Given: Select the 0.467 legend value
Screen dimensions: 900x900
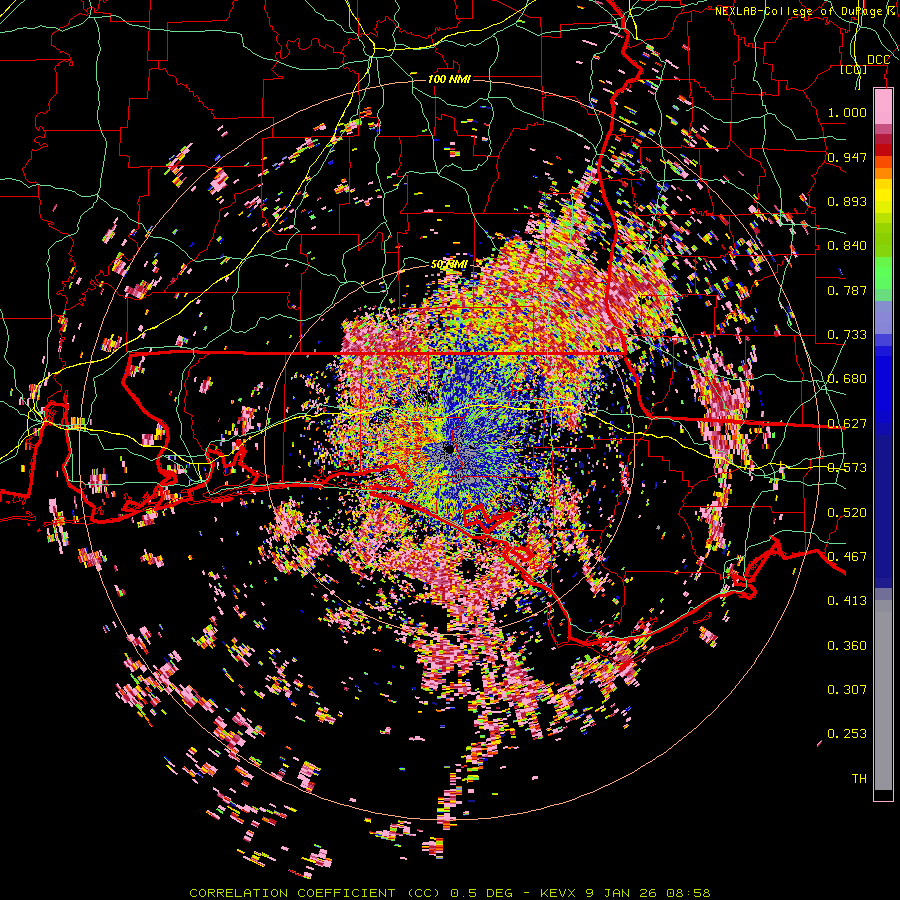Looking at the screenshot, I should point(847,556).
